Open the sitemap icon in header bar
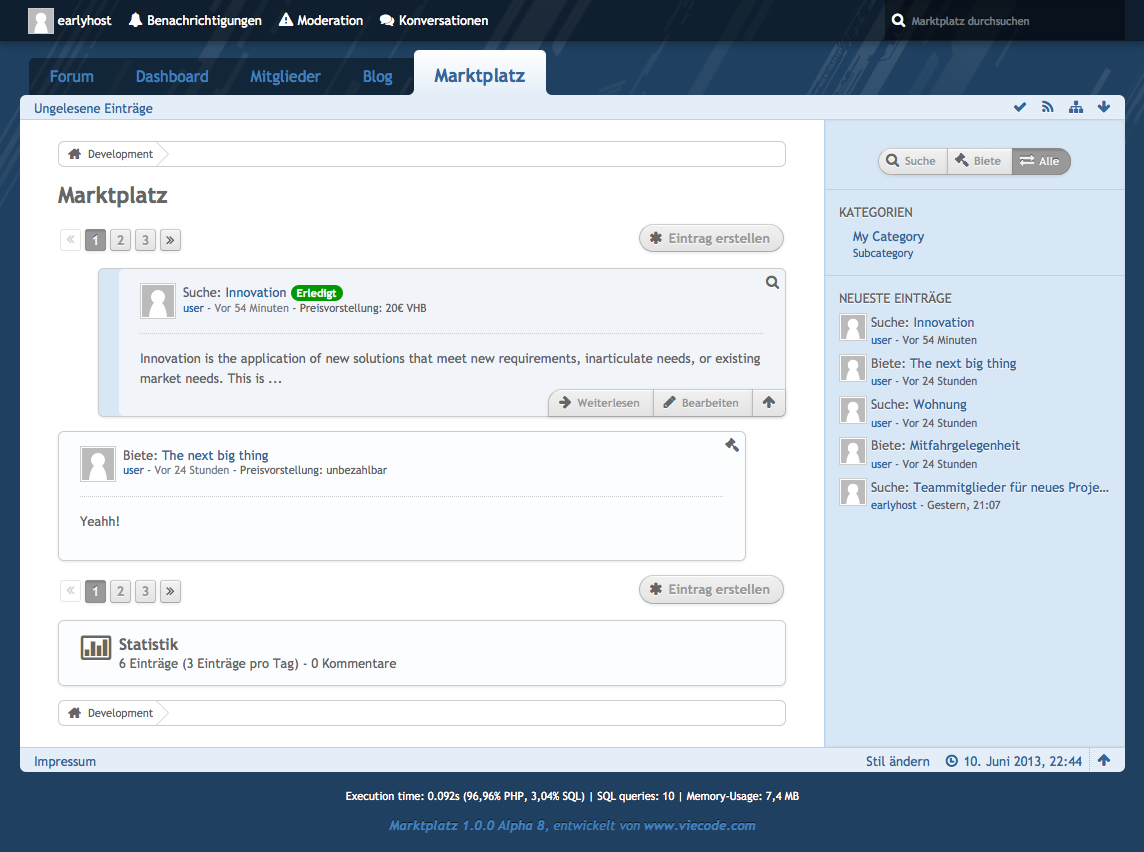 click(1076, 107)
